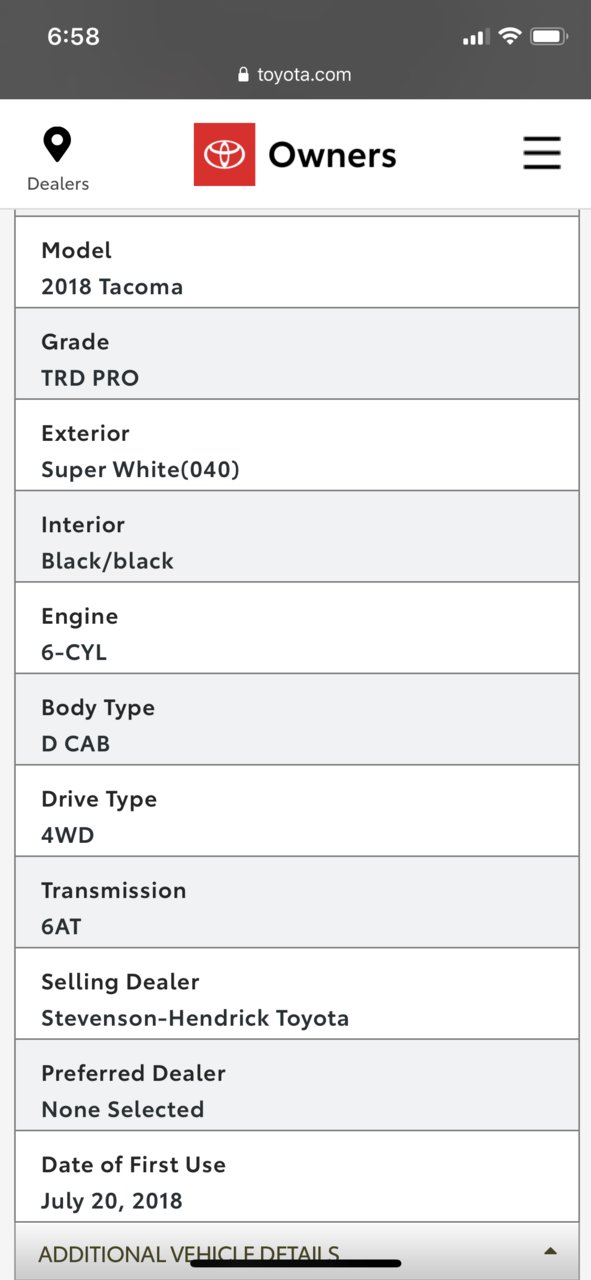Tap the battery status icon

point(549,37)
